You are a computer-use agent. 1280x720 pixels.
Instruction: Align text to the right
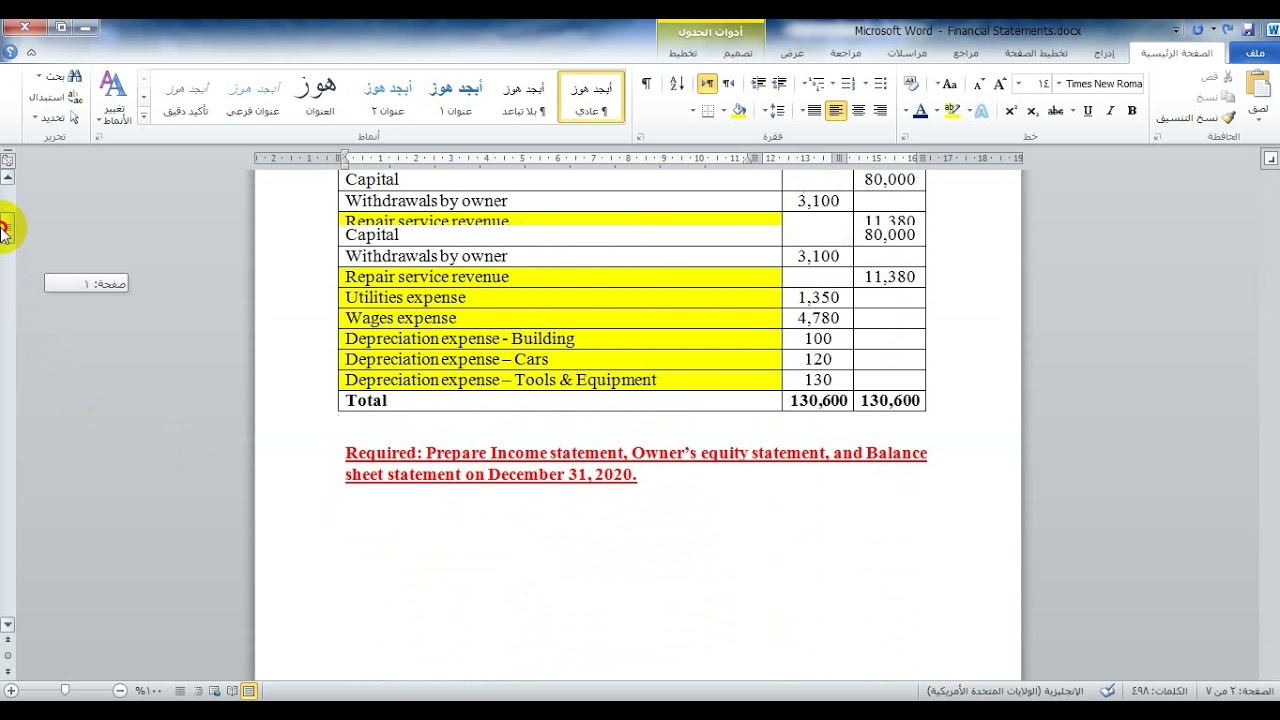[880, 111]
